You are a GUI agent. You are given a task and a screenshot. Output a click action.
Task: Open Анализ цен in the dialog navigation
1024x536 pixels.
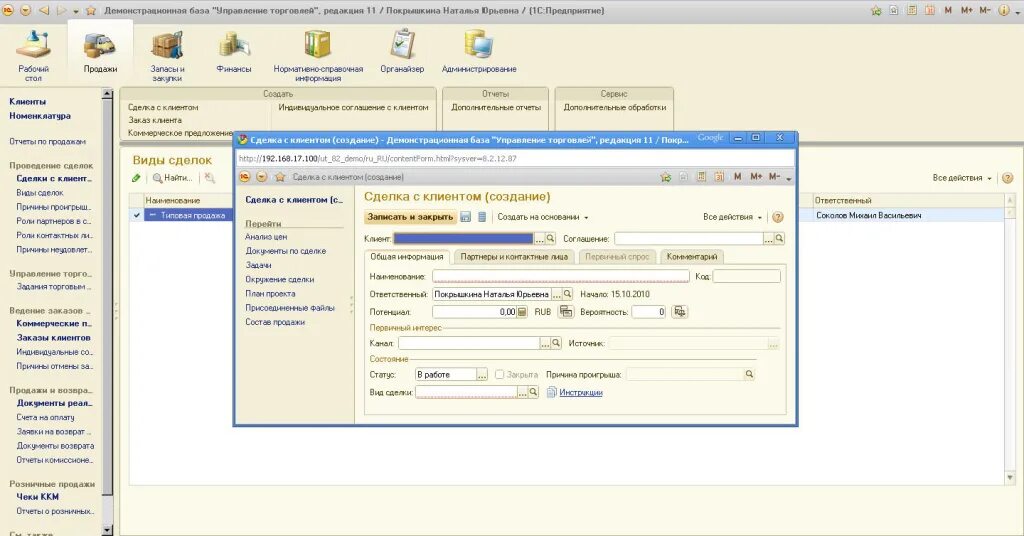coord(266,237)
